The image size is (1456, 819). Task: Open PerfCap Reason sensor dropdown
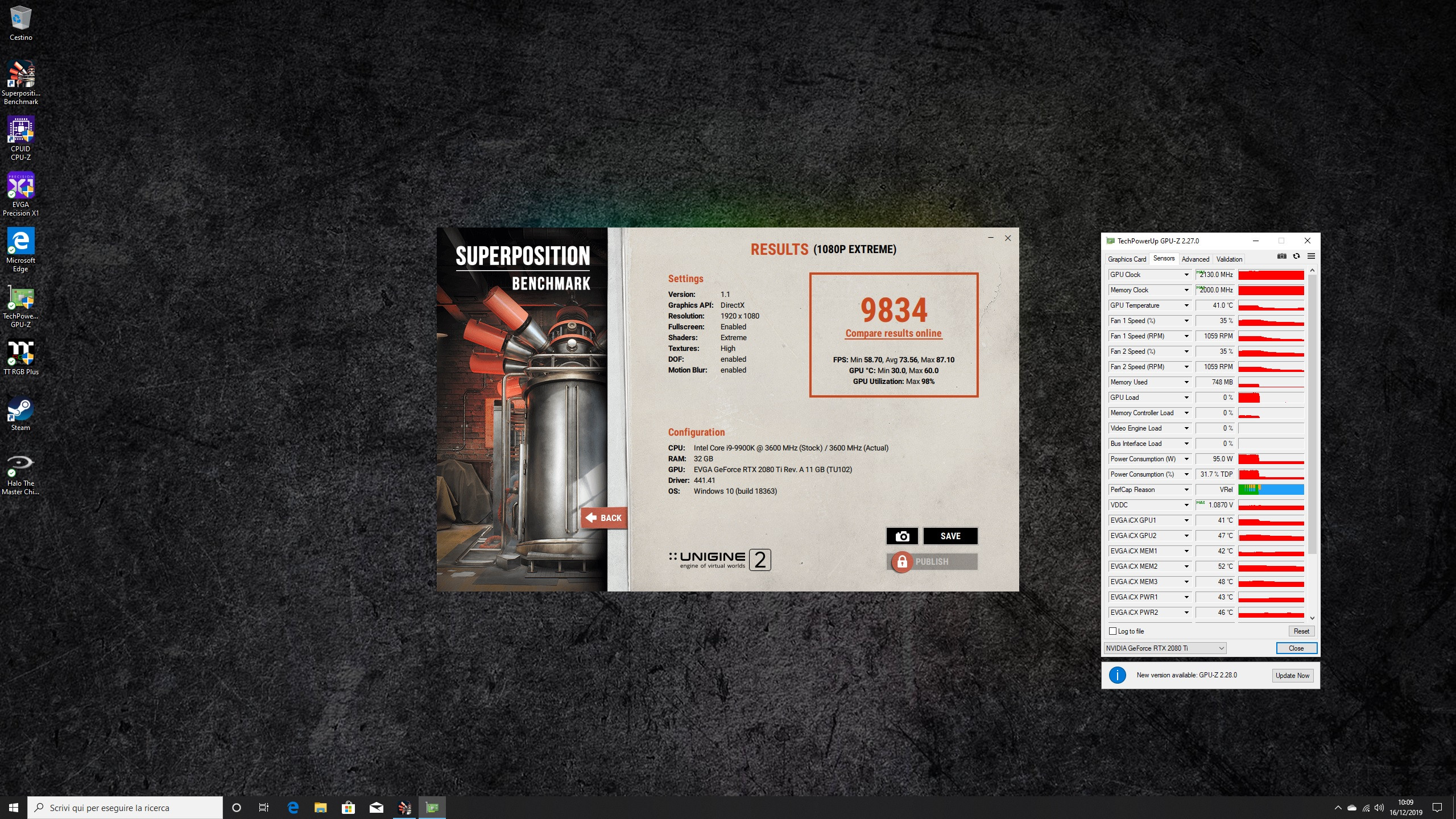click(1186, 490)
